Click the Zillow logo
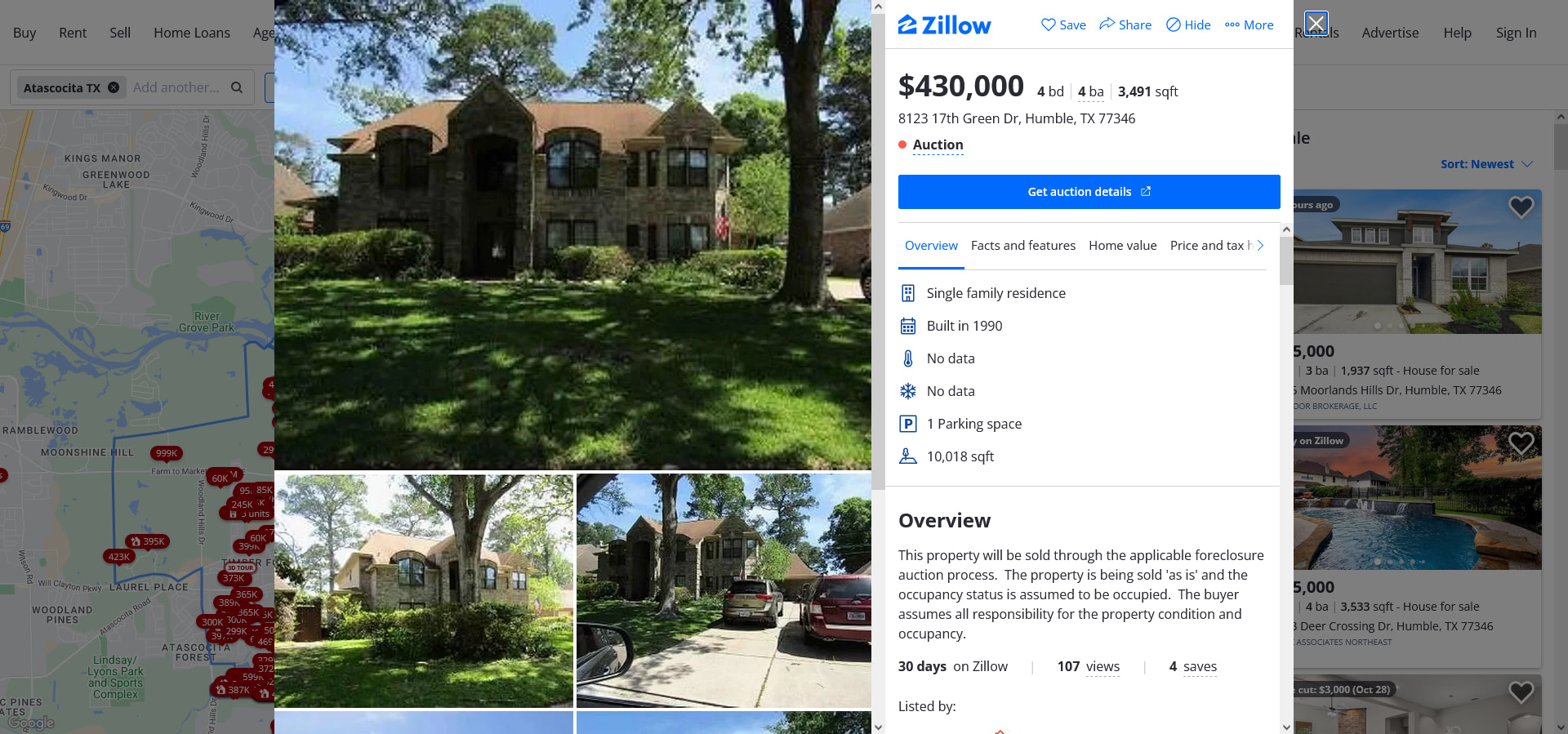This screenshot has width=1568, height=734. [x=944, y=25]
